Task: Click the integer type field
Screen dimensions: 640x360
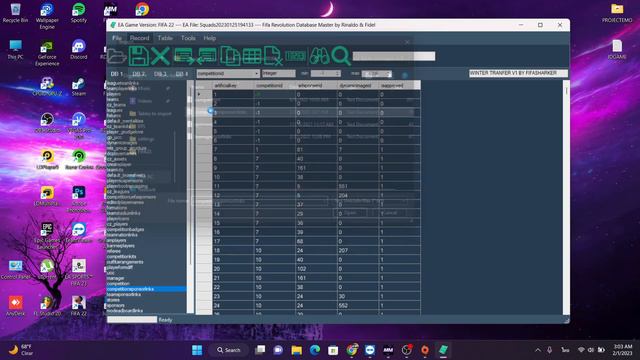Action: coord(279,73)
